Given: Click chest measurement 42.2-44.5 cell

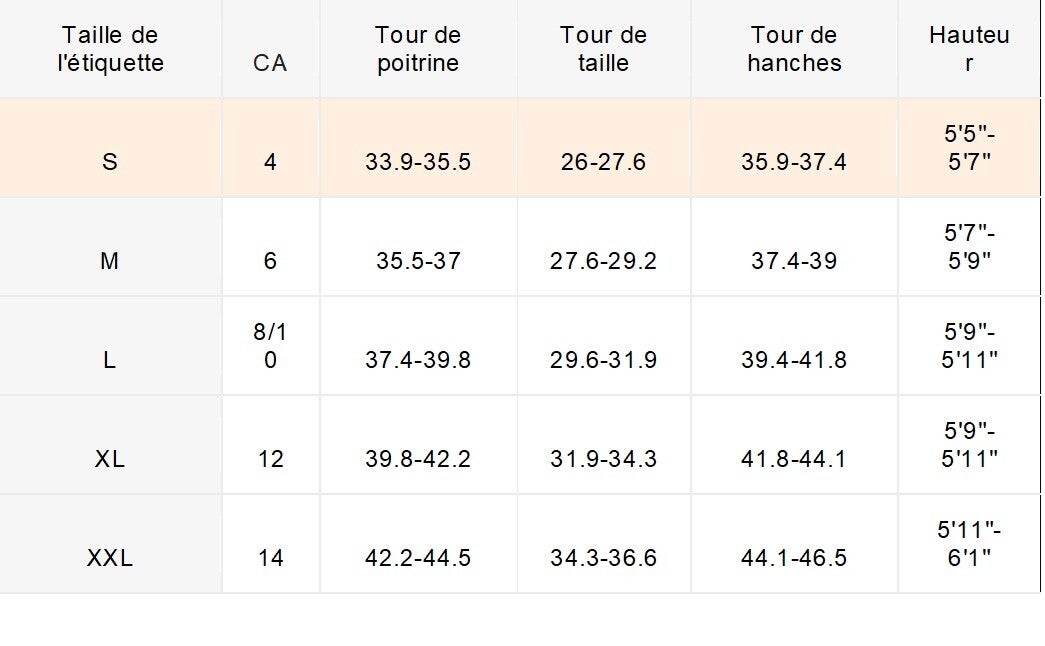Looking at the screenshot, I should tap(418, 558).
